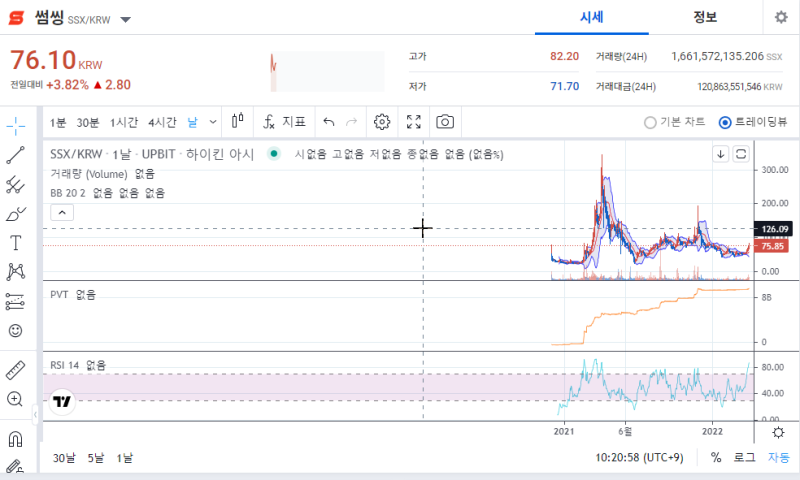Viewport: 800px width, 480px height.
Task: Select the 4시간 interval
Action: (162, 122)
